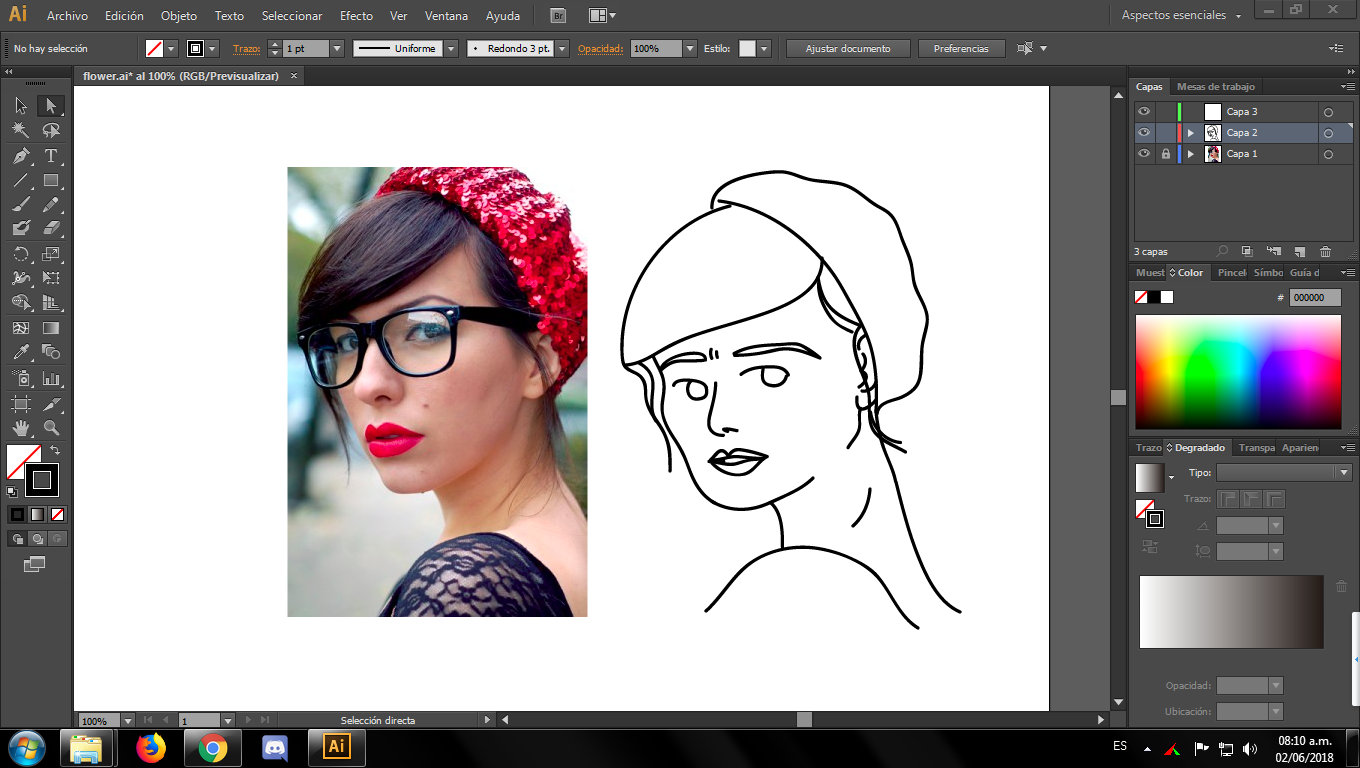
Task: Toggle visibility of Capa 2
Action: click(1144, 133)
